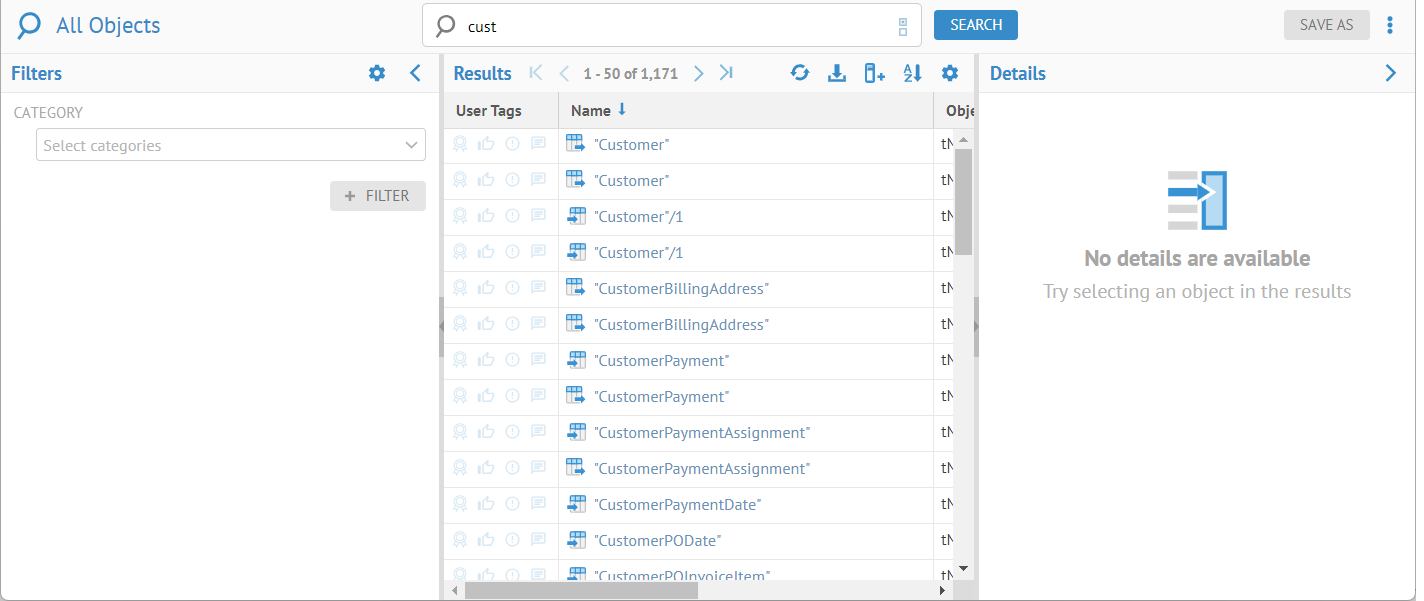The width and height of the screenshot is (1424, 601).
Task: Collapse the Filters panel
Action: 417,73
